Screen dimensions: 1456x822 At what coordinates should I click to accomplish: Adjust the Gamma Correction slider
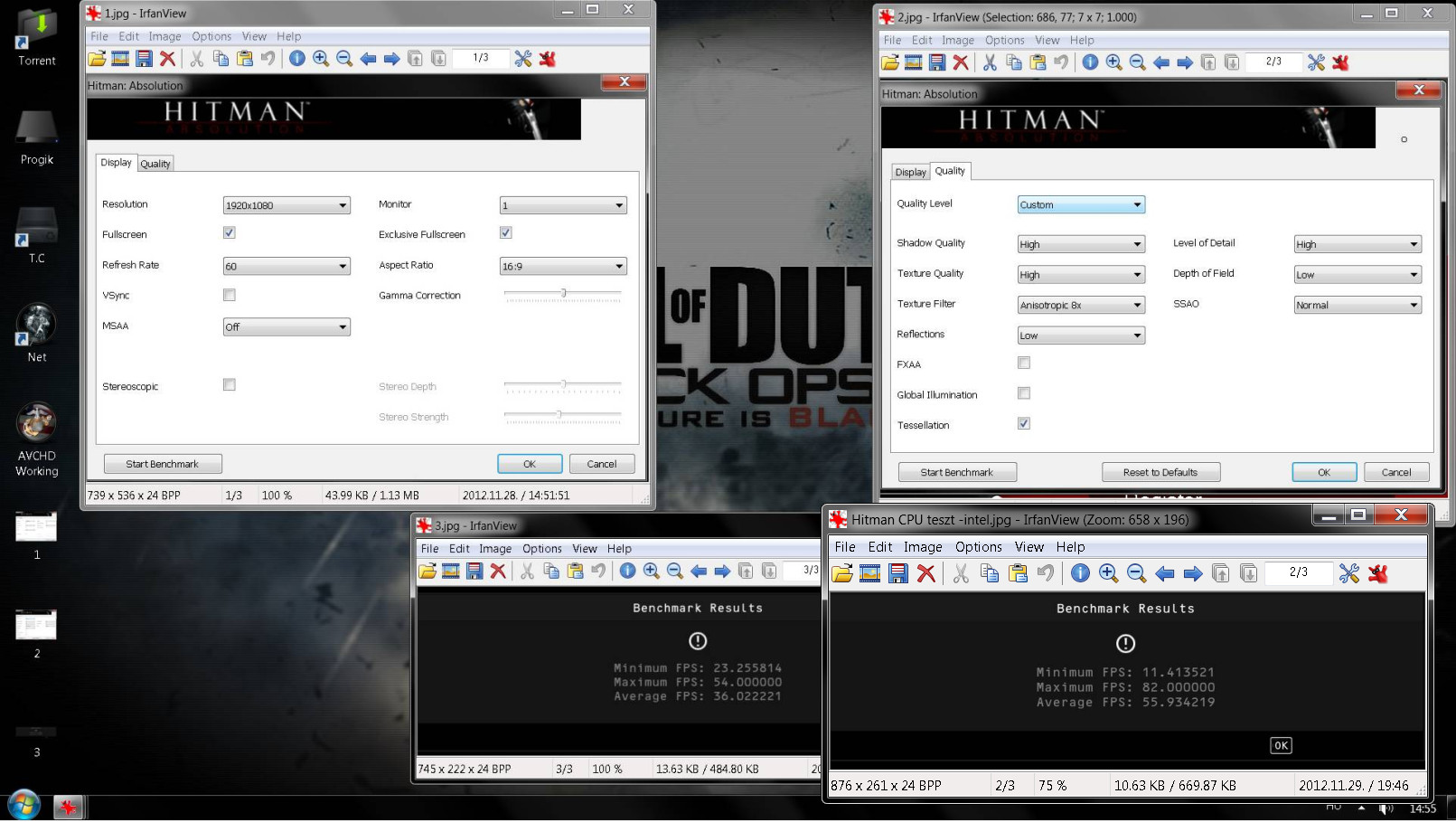(563, 294)
